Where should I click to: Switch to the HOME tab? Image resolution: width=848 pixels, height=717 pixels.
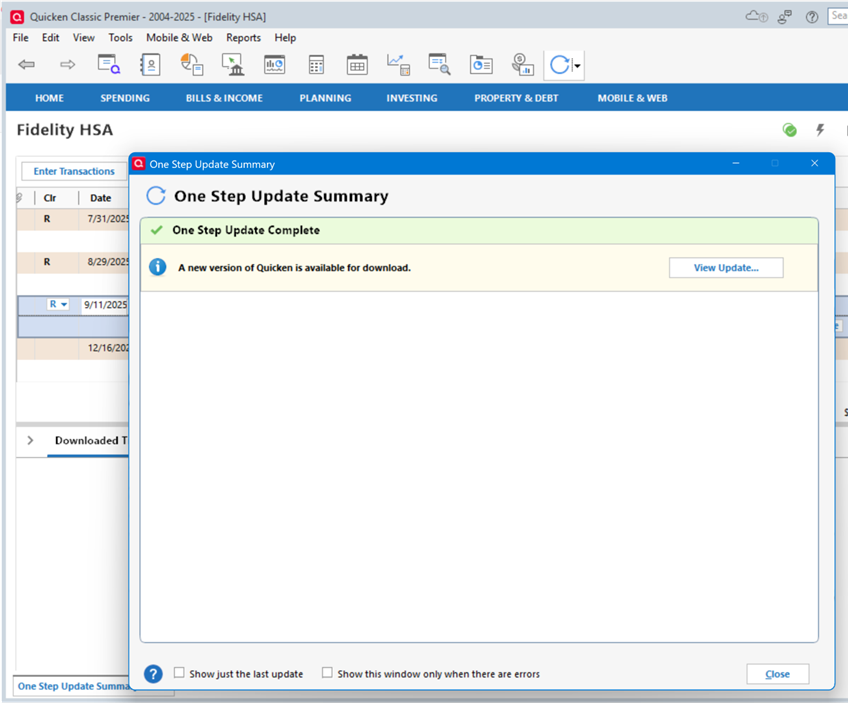coord(49,98)
